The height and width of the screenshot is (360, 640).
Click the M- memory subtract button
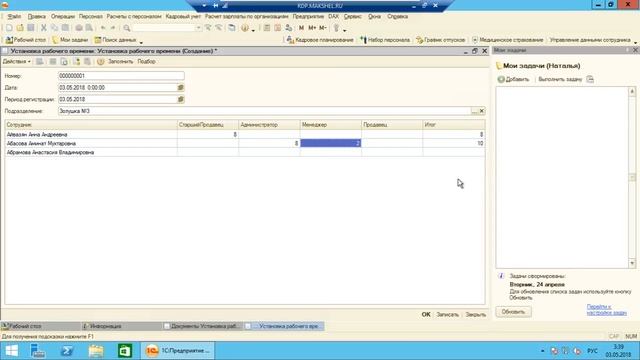[322, 28]
